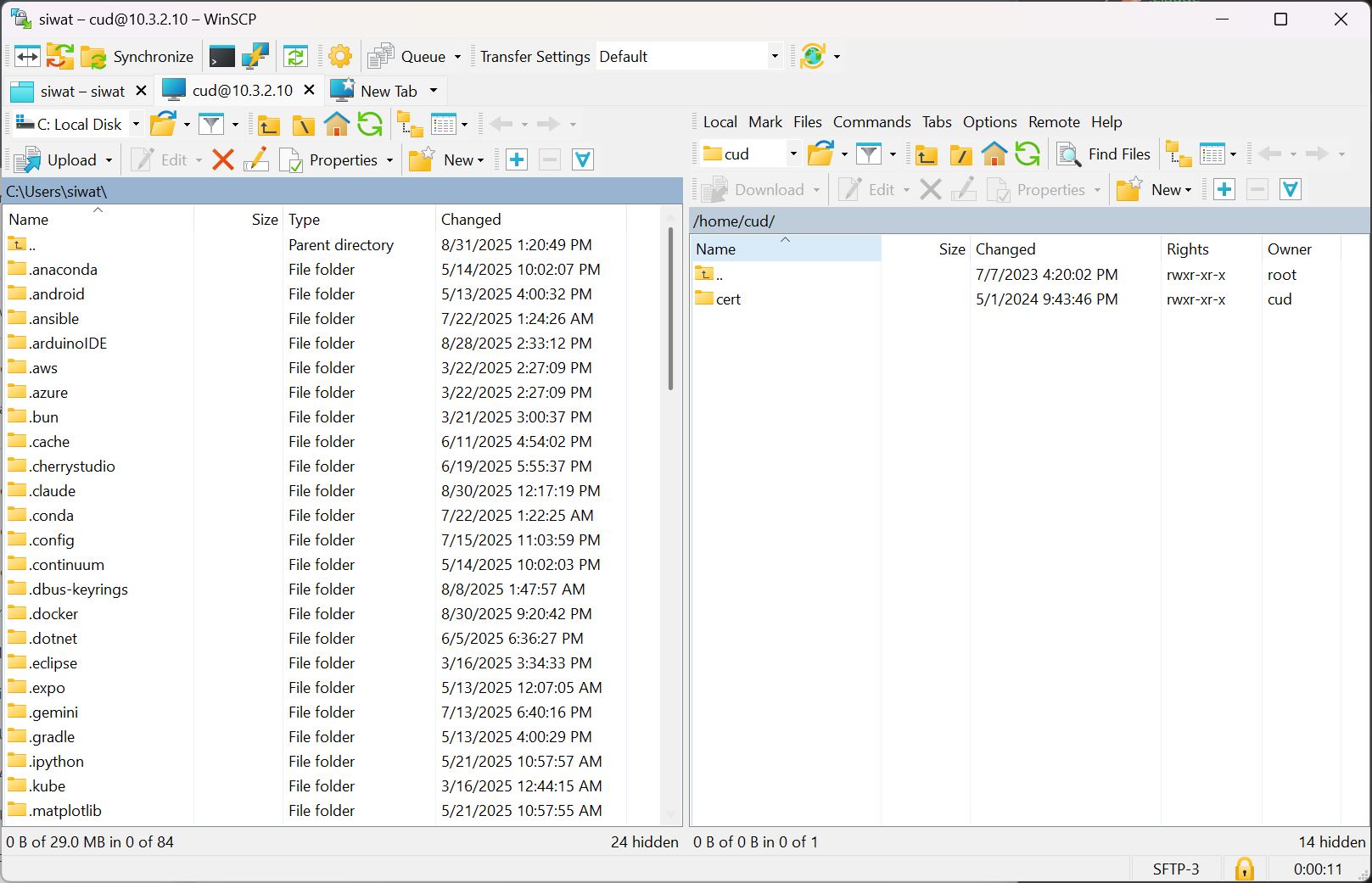Open the Options menu
1372x883 pixels.
point(989,122)
